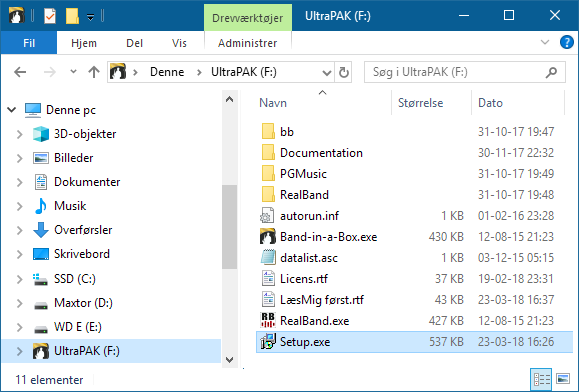Image resolution: width=579 pixels, height=392 pixels.
Task: Open the recent locations dropdown arrow
Action: click(73, 72)
